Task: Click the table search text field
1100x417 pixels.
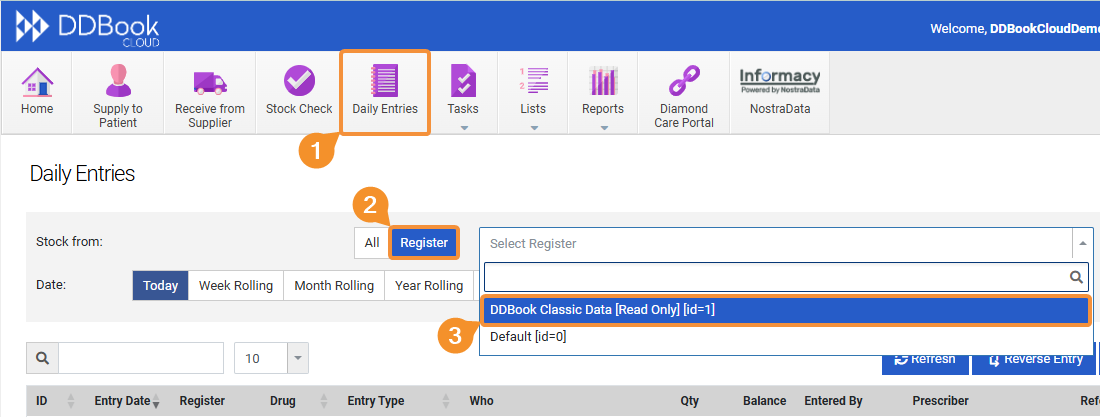Action: click(141, 358)
